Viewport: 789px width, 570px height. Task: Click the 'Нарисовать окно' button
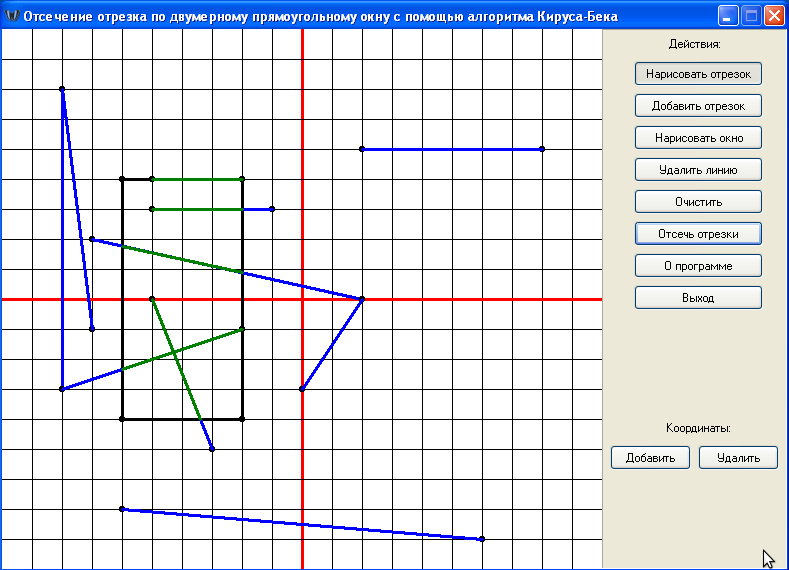pyautogui.click(x=698, y=138)
